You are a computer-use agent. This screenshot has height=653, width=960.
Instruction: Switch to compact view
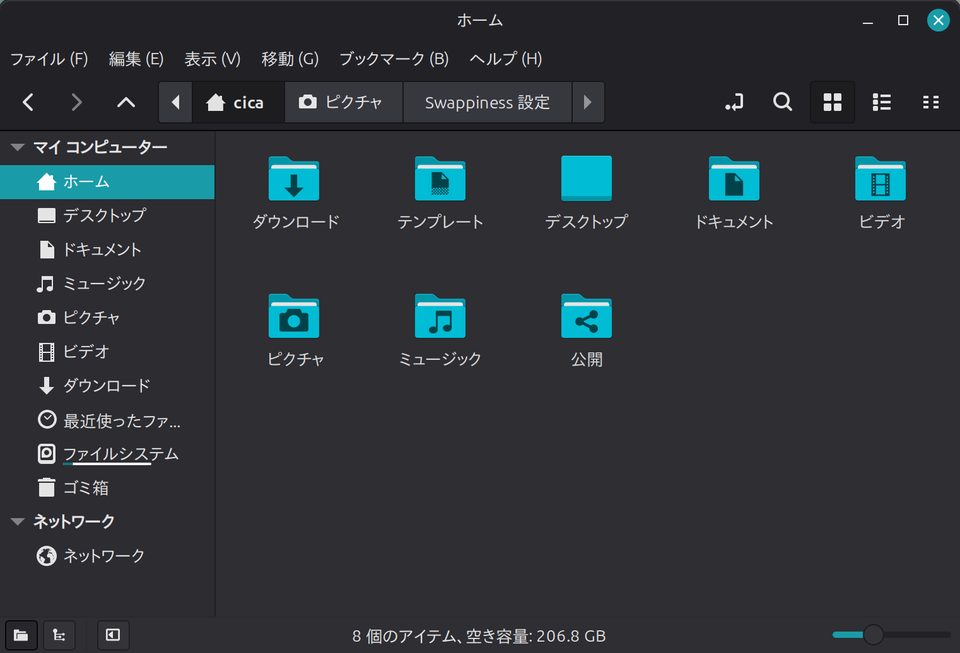pos(930,102)
